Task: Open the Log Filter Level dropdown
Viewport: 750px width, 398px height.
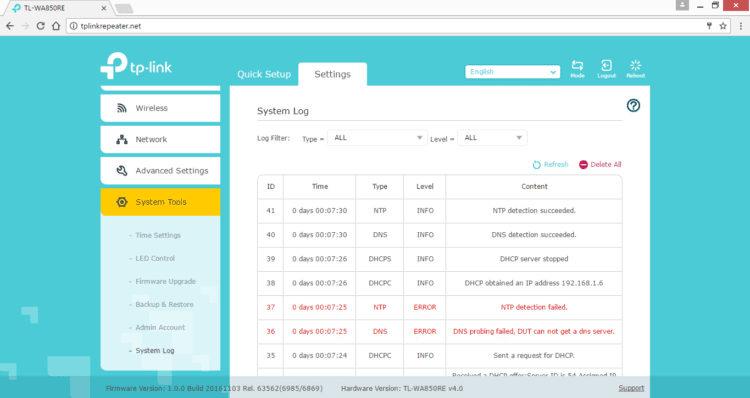Action: point(492,138)
